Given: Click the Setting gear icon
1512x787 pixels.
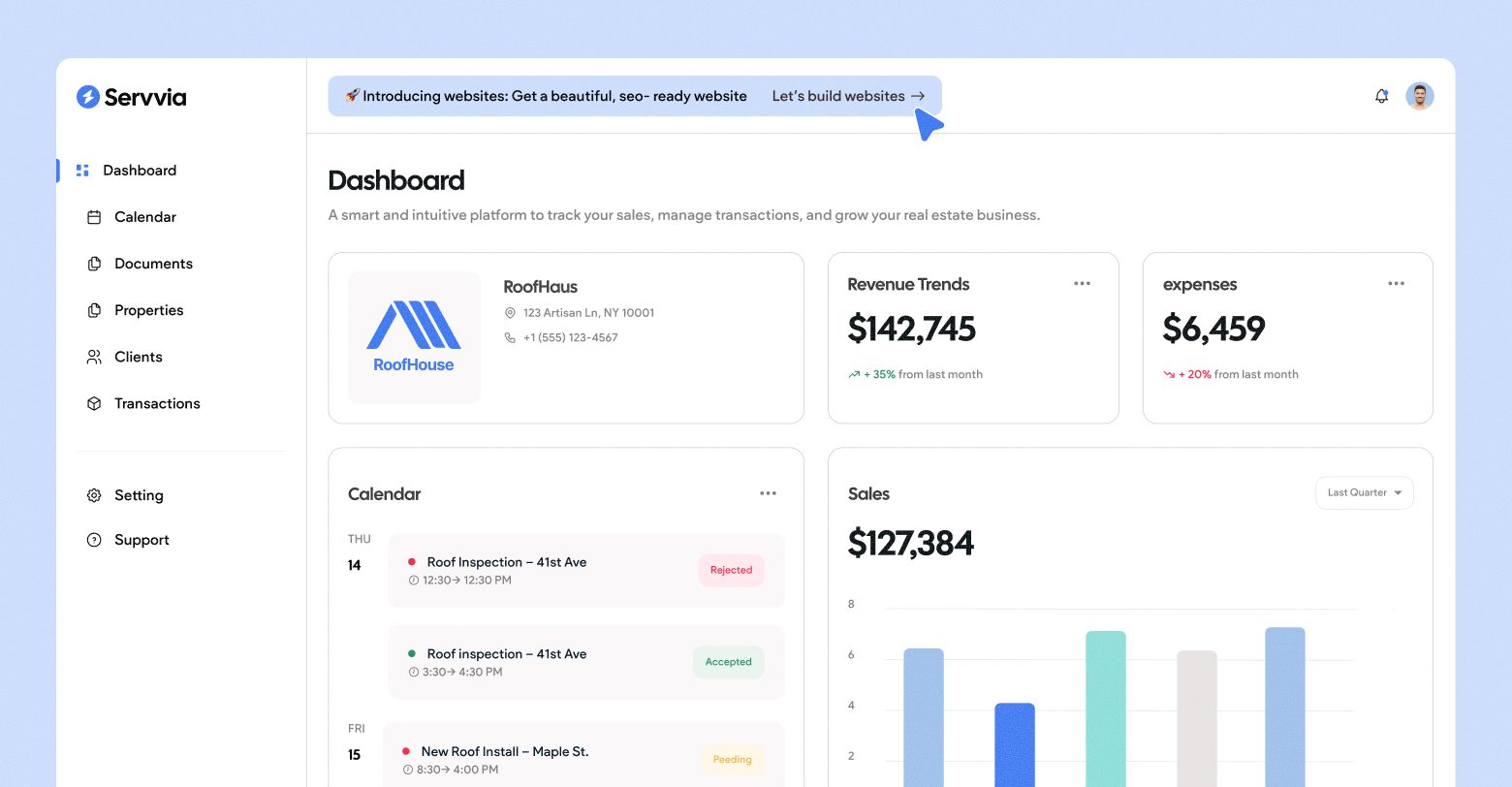Looking at the screenshot, I should pos(94,495).
